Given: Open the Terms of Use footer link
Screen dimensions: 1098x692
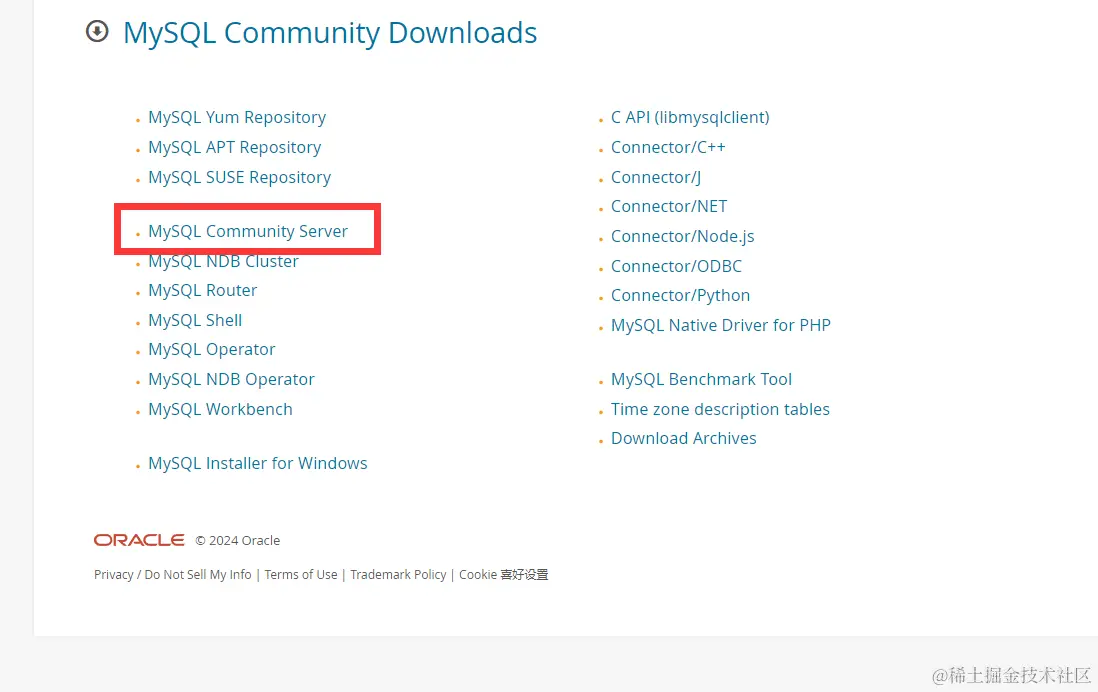Looking at the screenshot, I should (x=300, y=574).
